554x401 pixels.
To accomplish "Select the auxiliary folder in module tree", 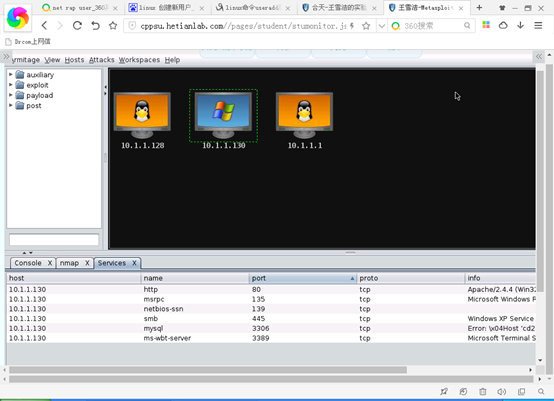I will (35, 75).
